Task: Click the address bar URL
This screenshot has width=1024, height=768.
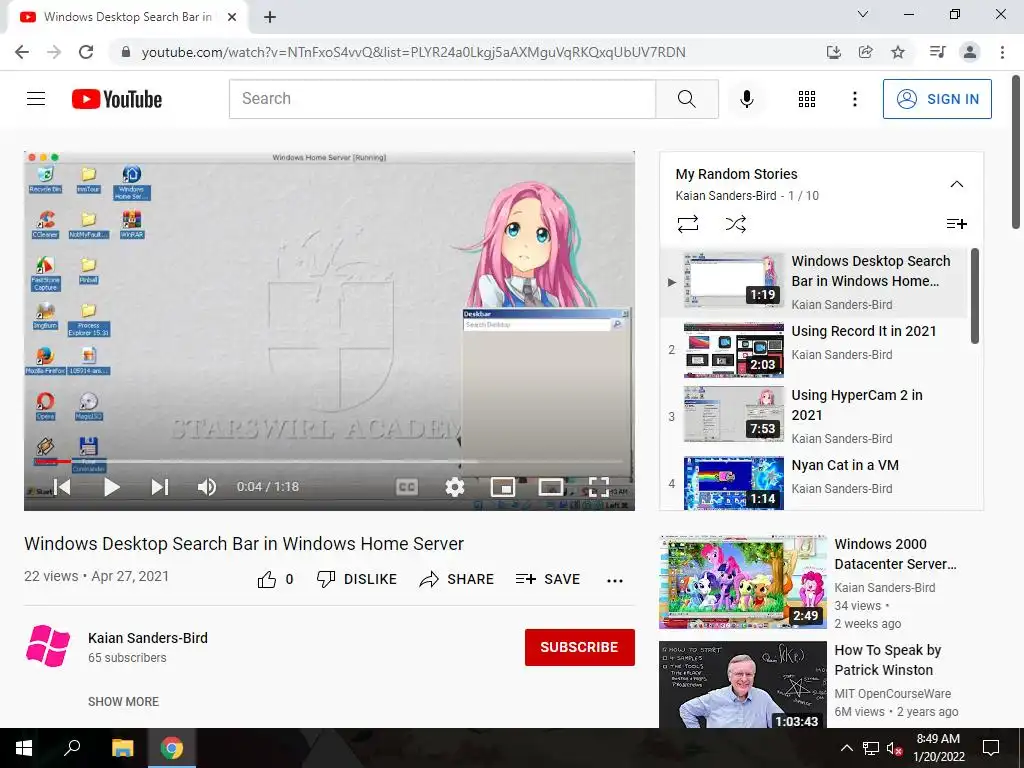Action: (413, 52)
